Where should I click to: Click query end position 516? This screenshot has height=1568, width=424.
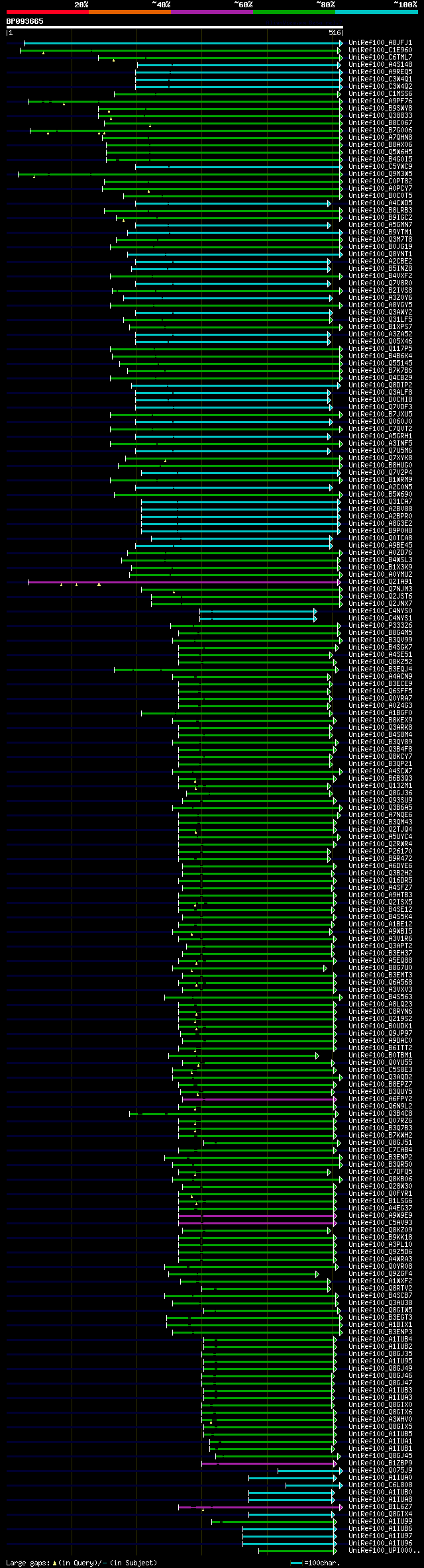click(335, 32)
